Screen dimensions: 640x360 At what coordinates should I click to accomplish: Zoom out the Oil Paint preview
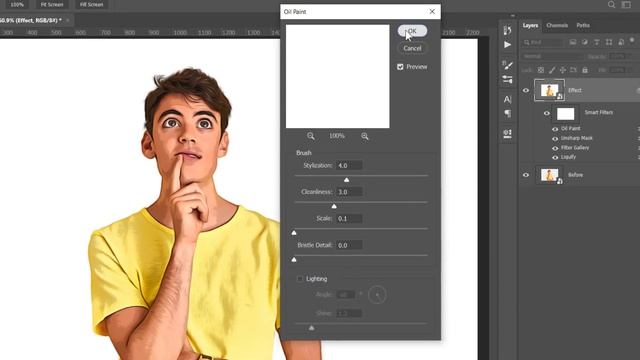click(x=311, y=136)
